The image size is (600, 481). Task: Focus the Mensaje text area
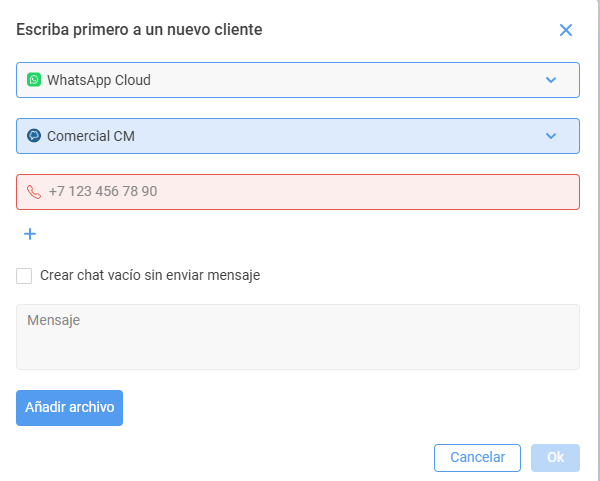pyautogui.click(x=298, y=337)
